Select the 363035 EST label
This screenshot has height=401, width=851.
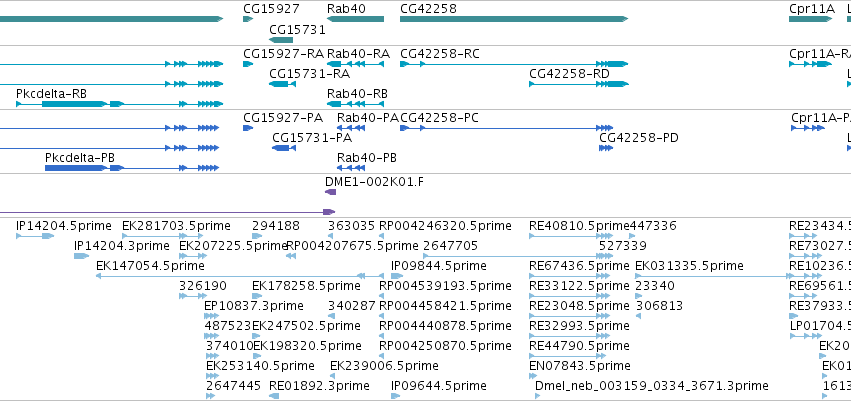[x=351, y=226]
